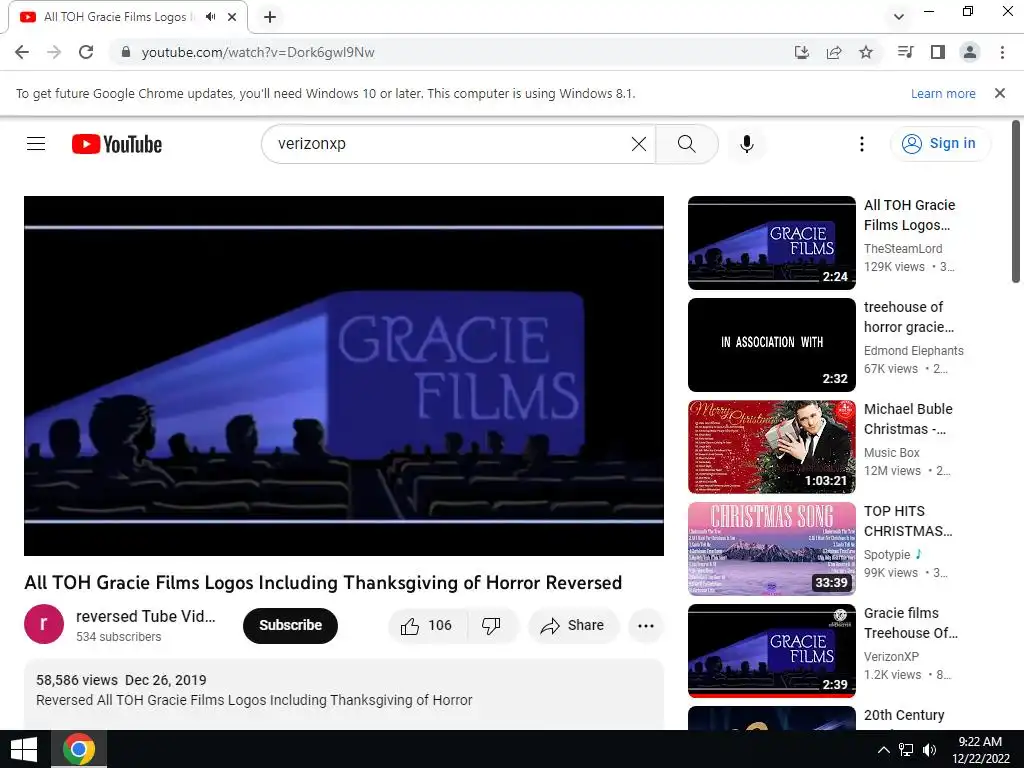The image size is (1024, 768).
Task: Open network icon in system tray
Action: (906, 750)
